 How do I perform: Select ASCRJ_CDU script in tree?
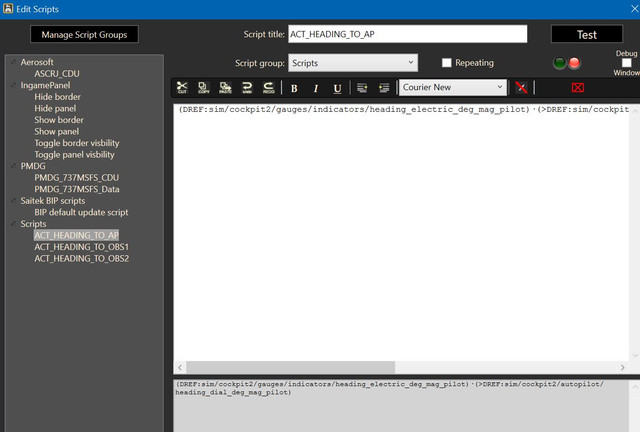57,73
